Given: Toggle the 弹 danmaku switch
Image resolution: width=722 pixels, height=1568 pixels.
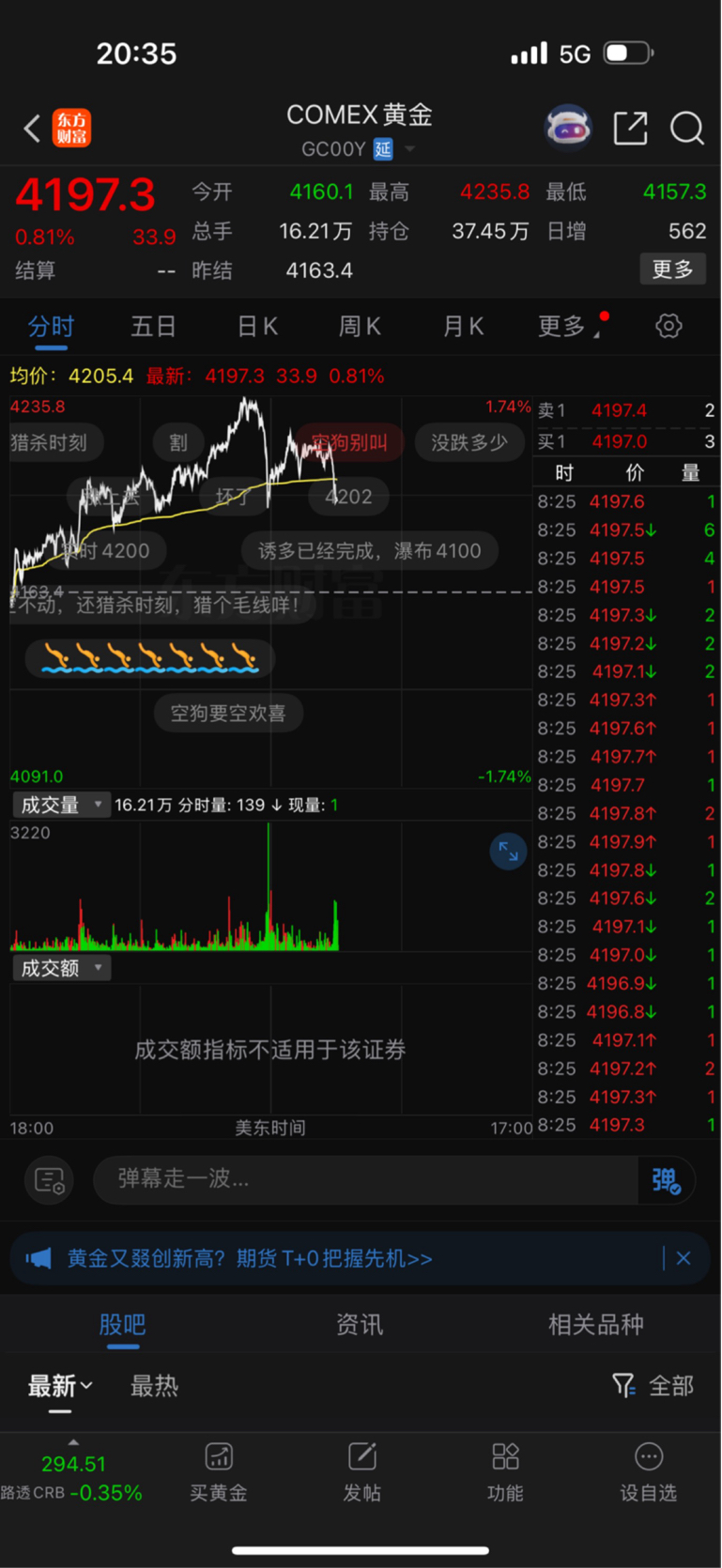Looking at the screenshot, I should click(x=666, y=1179).
